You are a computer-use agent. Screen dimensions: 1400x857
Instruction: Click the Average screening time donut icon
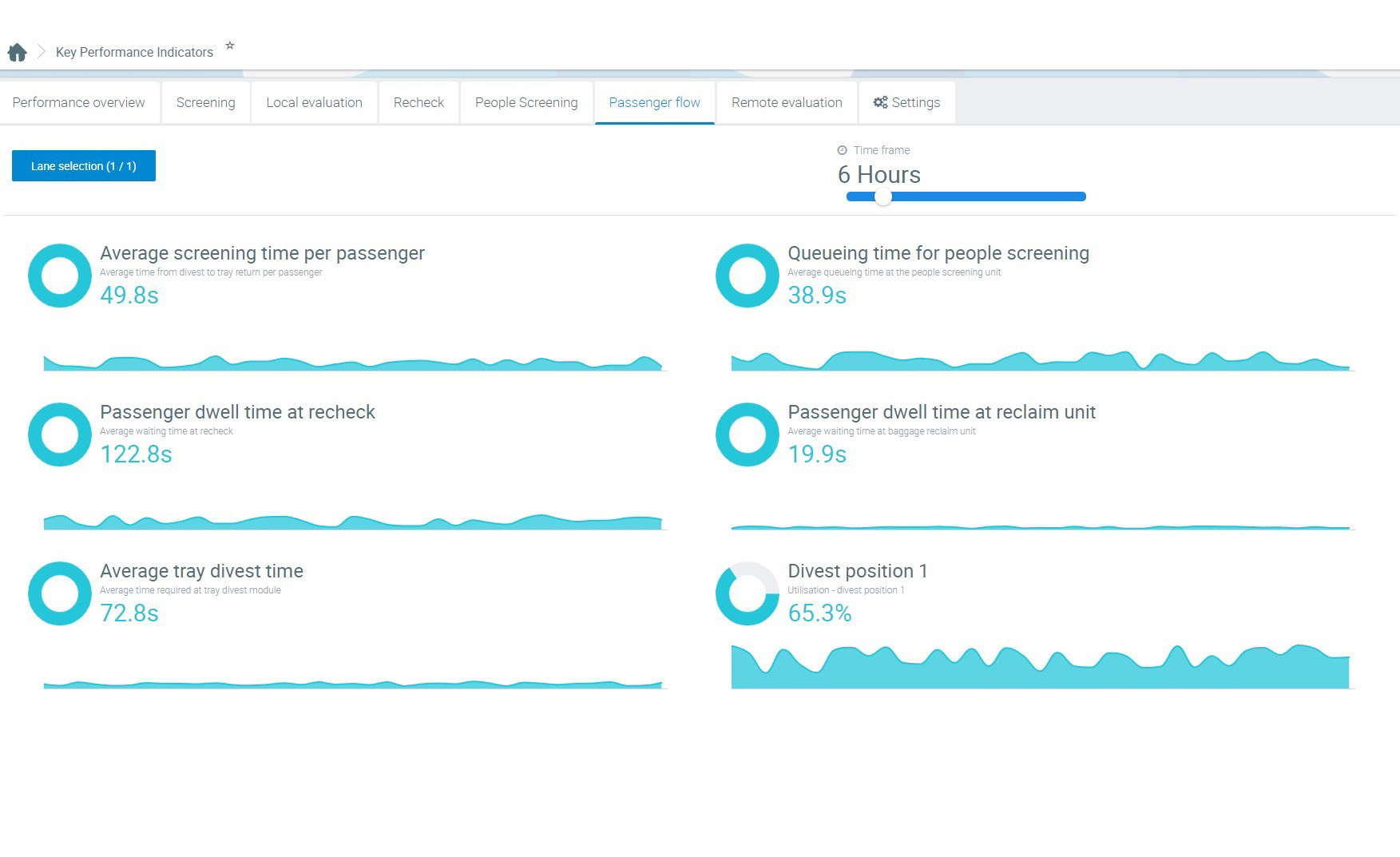pyautogui.click(x=60, y=276)
